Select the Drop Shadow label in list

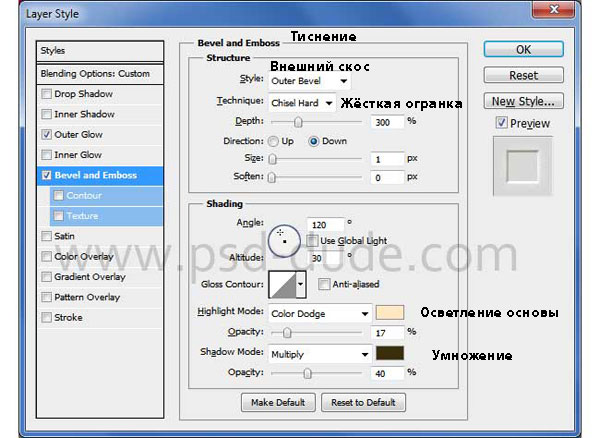tap(83, 94)
